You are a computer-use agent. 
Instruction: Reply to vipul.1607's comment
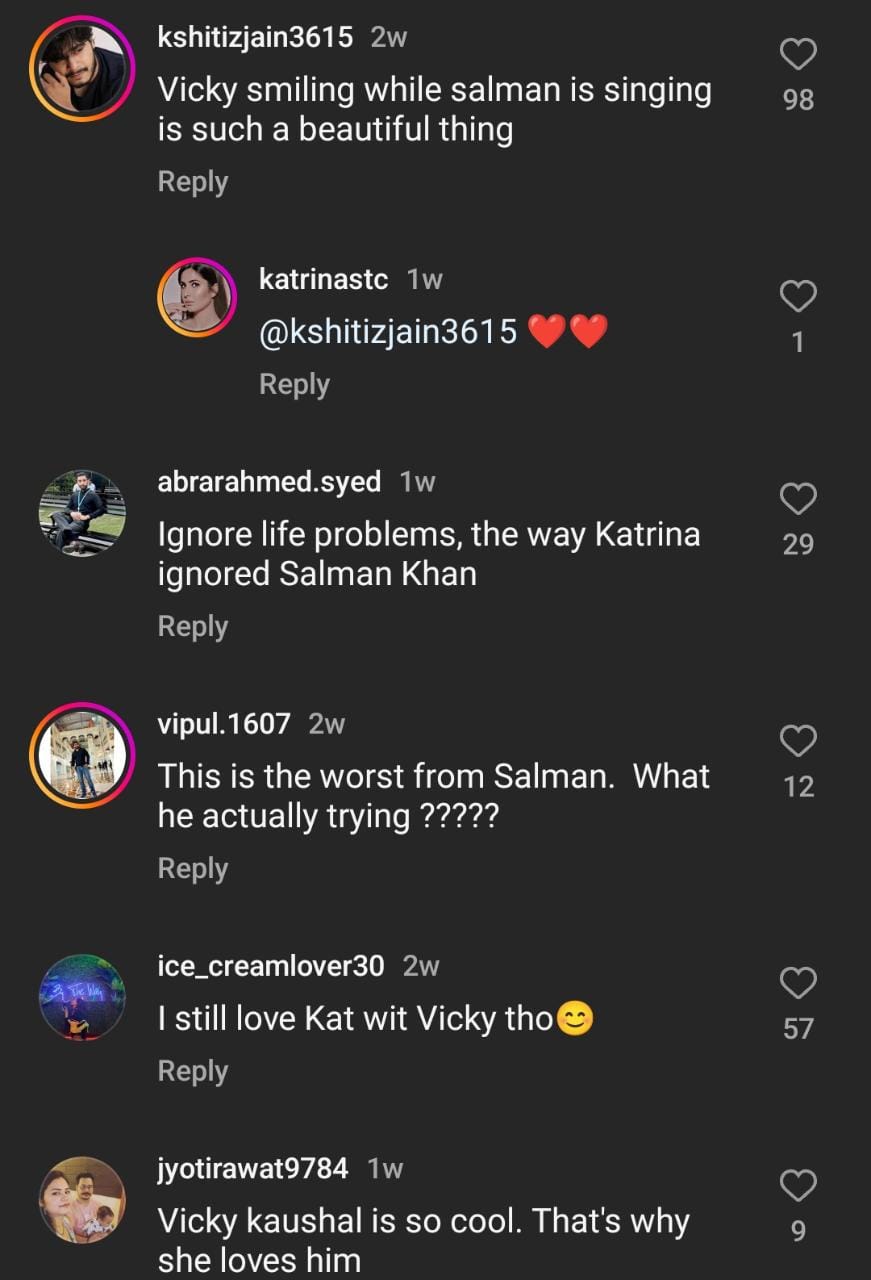(193, 868)
